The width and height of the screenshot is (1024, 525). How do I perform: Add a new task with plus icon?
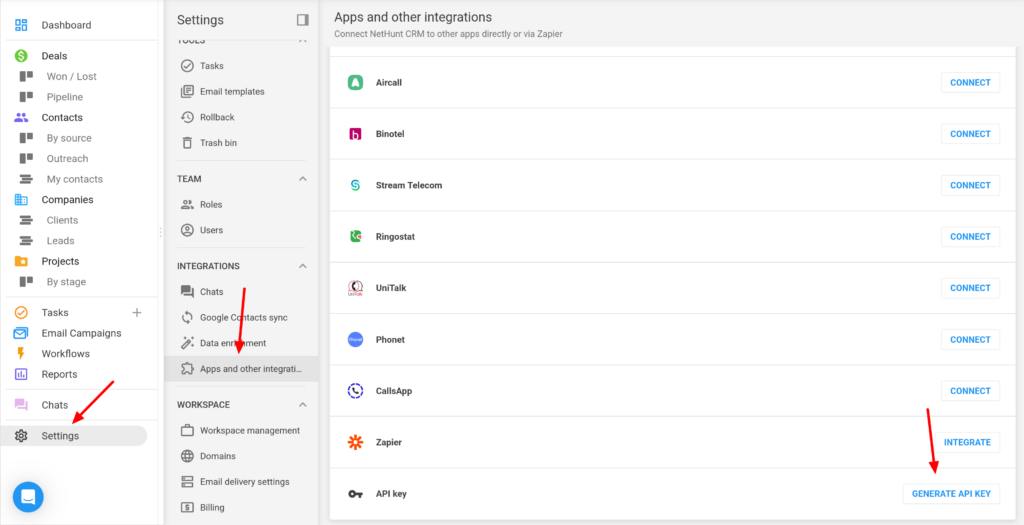pos(137,313)
